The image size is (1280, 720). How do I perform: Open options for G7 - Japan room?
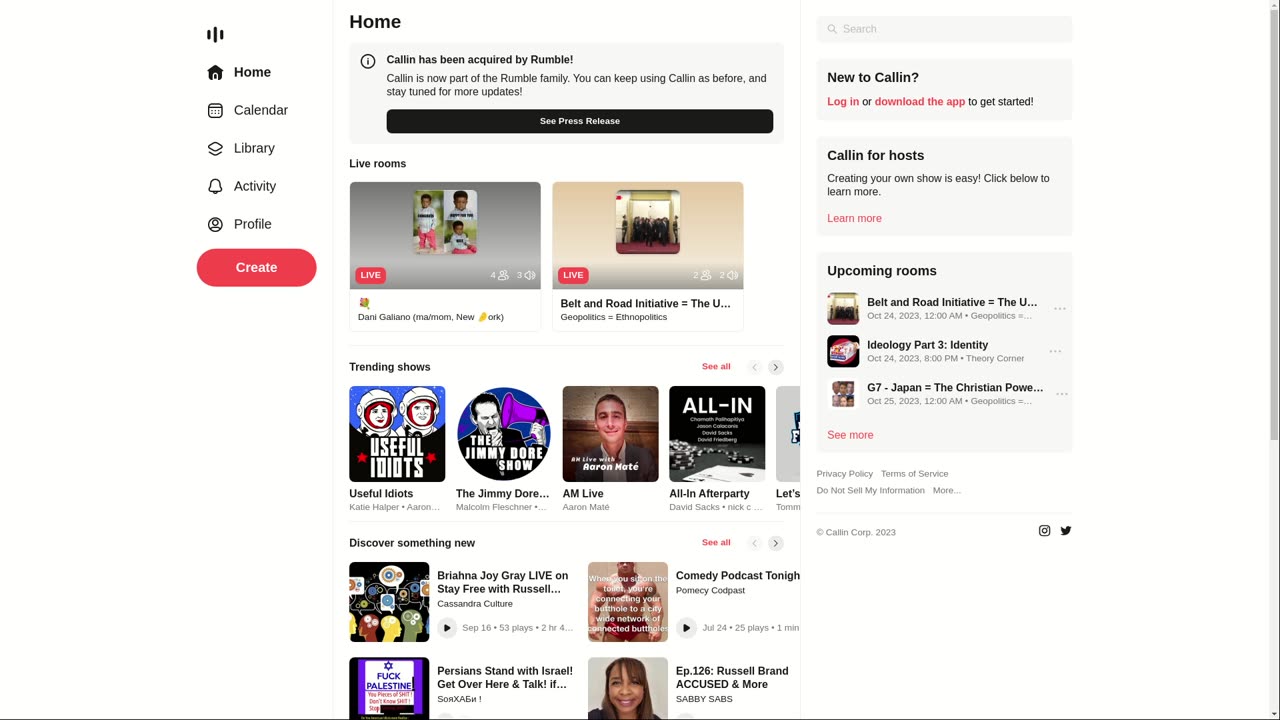[x=1062, y=394]
